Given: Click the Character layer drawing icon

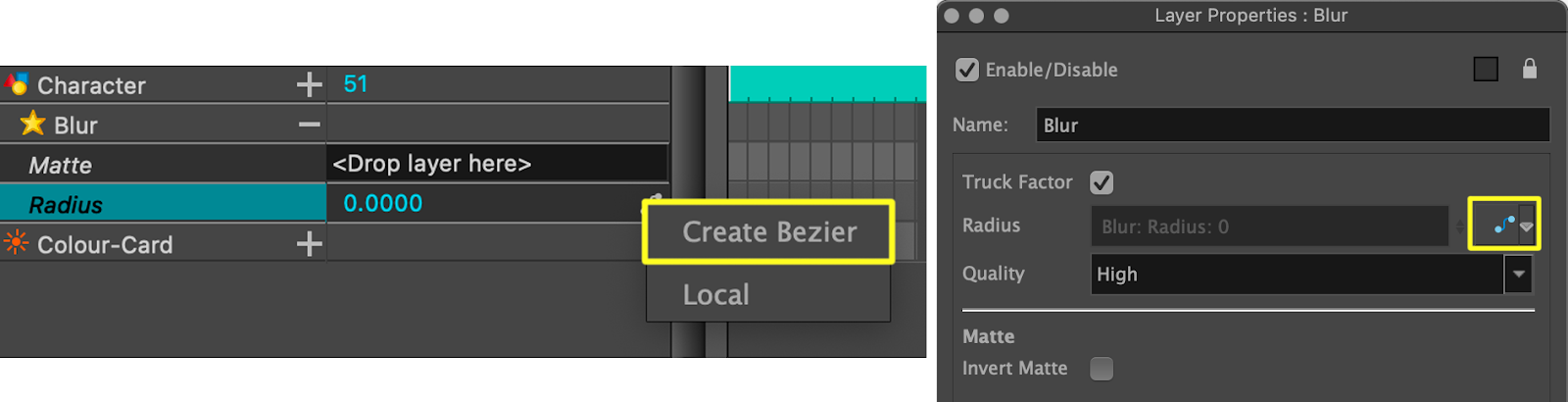Looking at the screenshot, I should 17,84.
